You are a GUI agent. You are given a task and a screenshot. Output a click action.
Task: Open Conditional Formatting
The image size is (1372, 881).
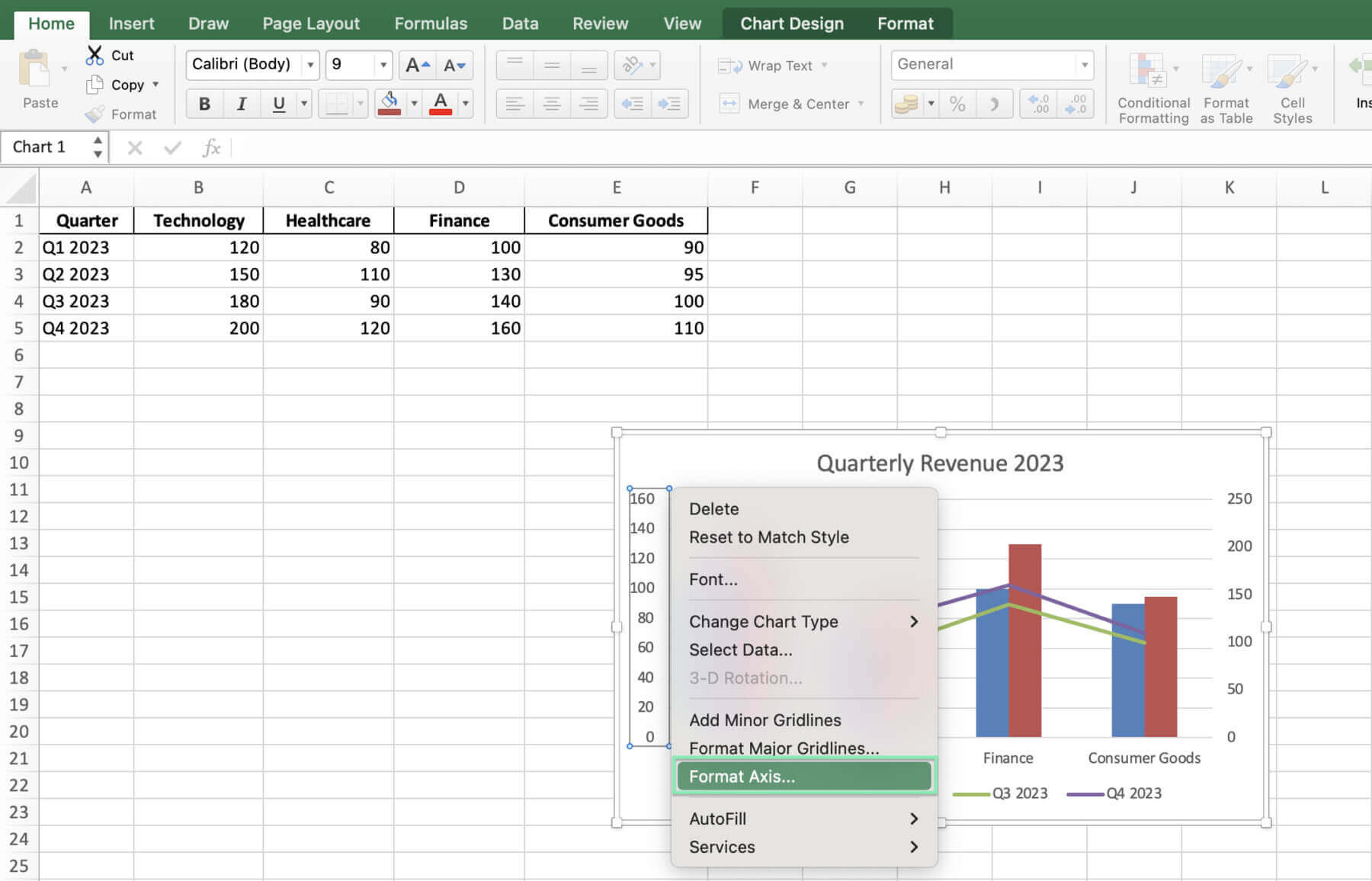pos(1153,88)
